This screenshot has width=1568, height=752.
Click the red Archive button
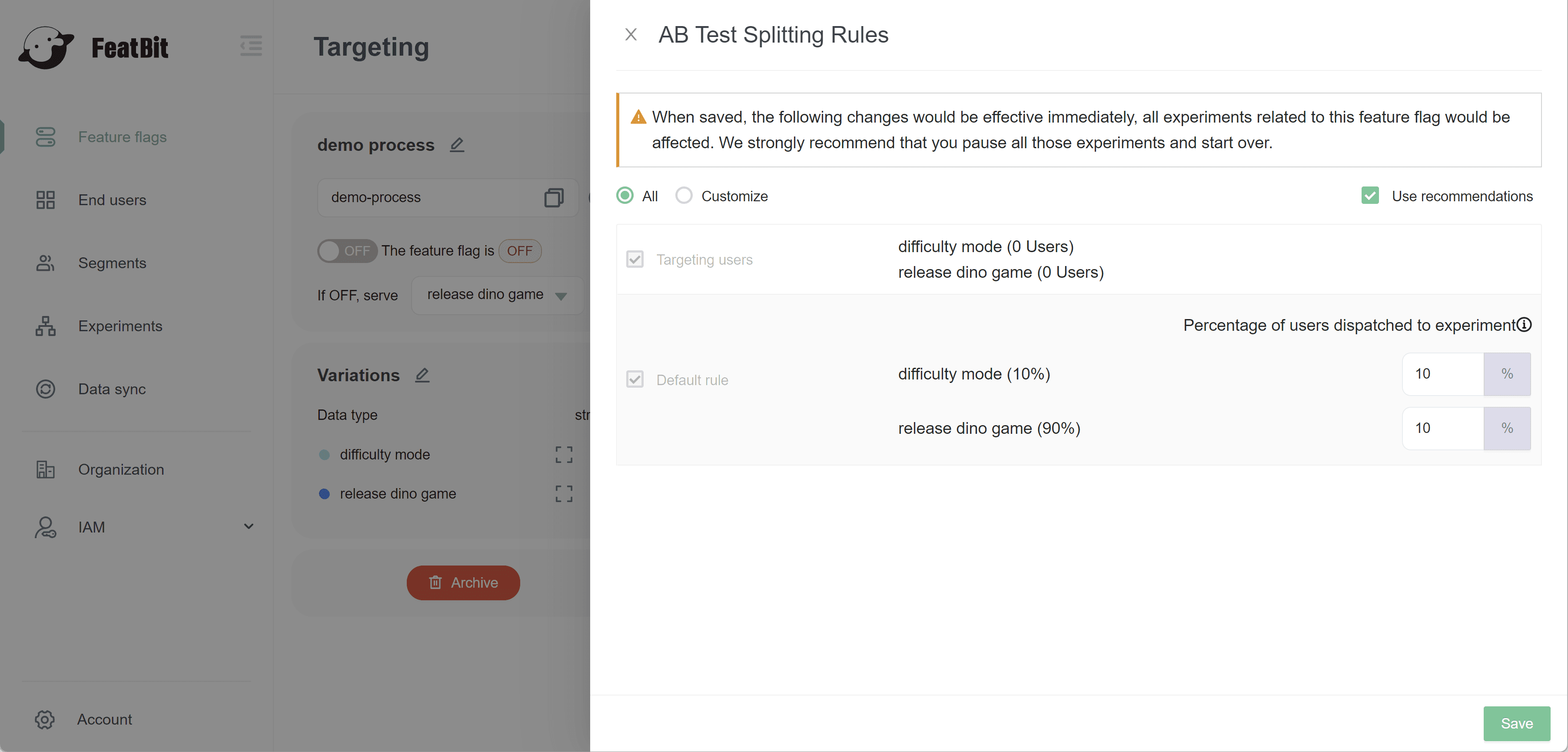[x=462, y=583]
